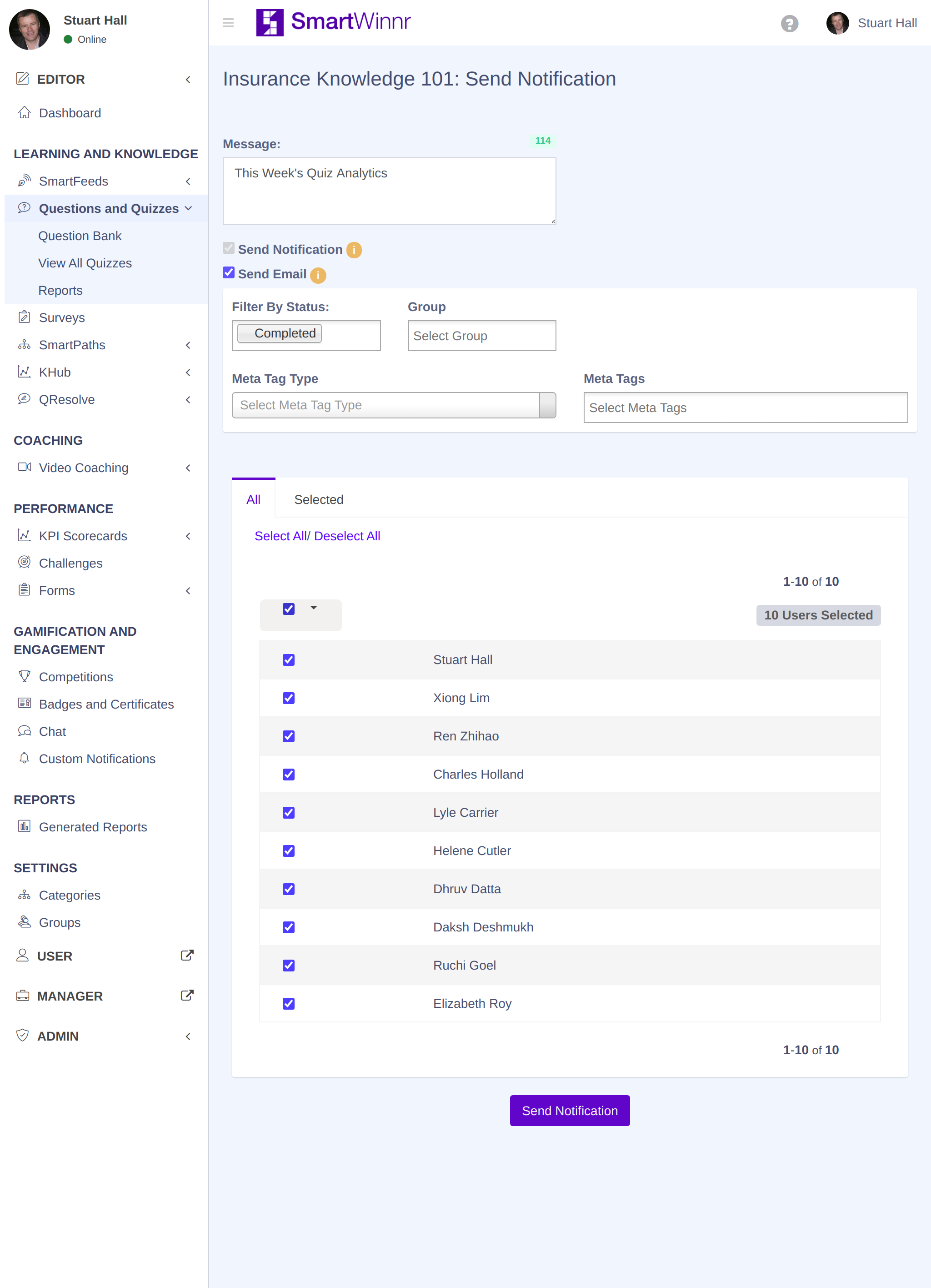Open the help question mark icon
The width and height of the screenshot is (931, 1288).
[x=789, y=23]
